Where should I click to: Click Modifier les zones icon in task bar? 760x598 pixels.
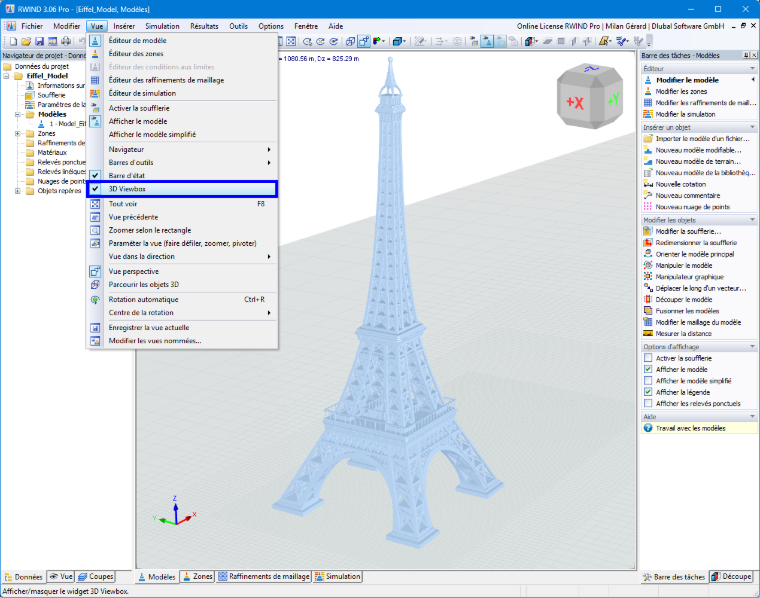click(x=648, y=91)
